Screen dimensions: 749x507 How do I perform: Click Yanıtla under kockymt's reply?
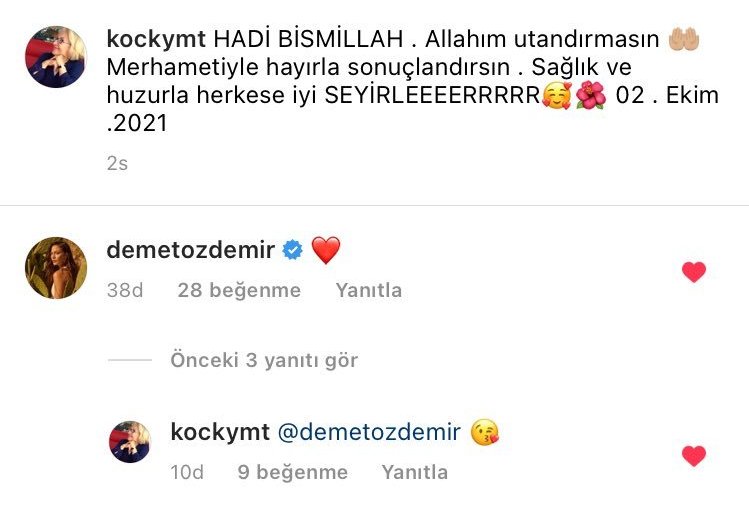[415, 472]
